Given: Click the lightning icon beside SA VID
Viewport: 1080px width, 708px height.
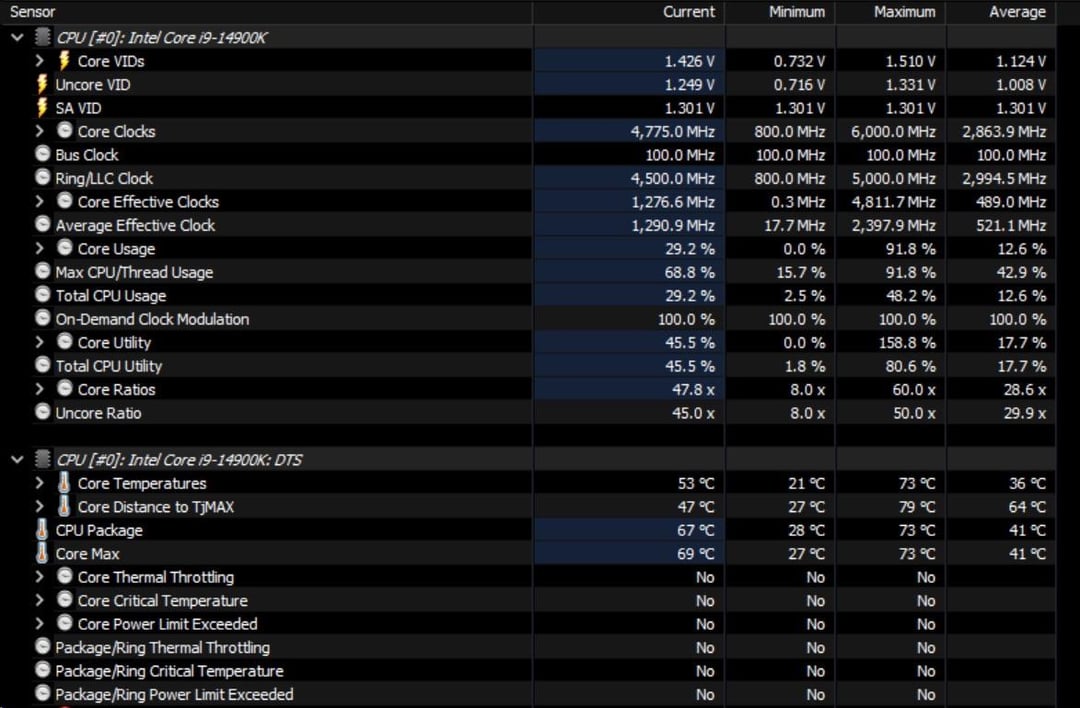Looking at the screenshot, I should [x=43, y=108].
